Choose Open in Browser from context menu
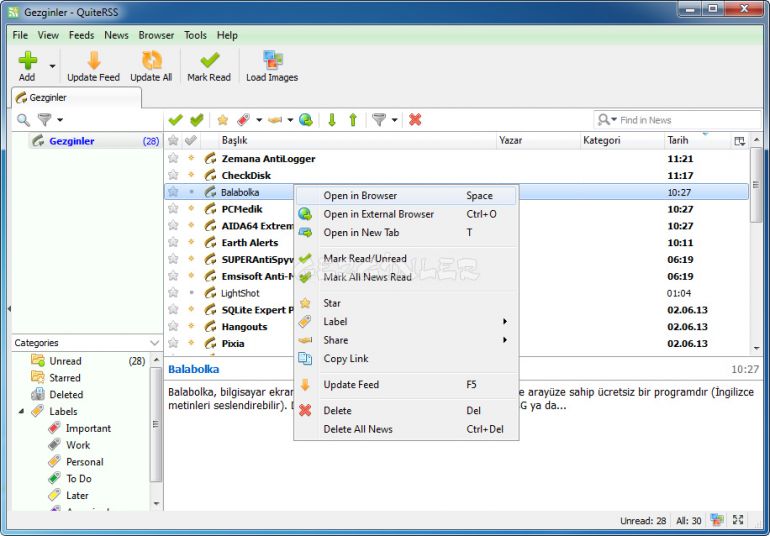The image size is (770, 536). [x=406, y=196]
